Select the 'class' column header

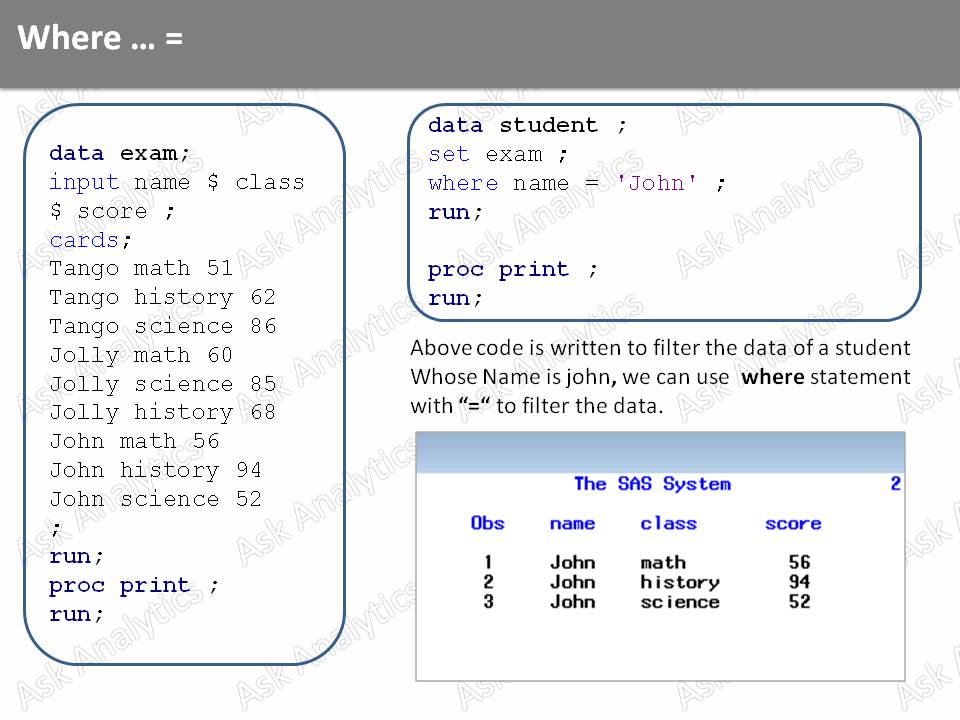(x=669, y=523)
